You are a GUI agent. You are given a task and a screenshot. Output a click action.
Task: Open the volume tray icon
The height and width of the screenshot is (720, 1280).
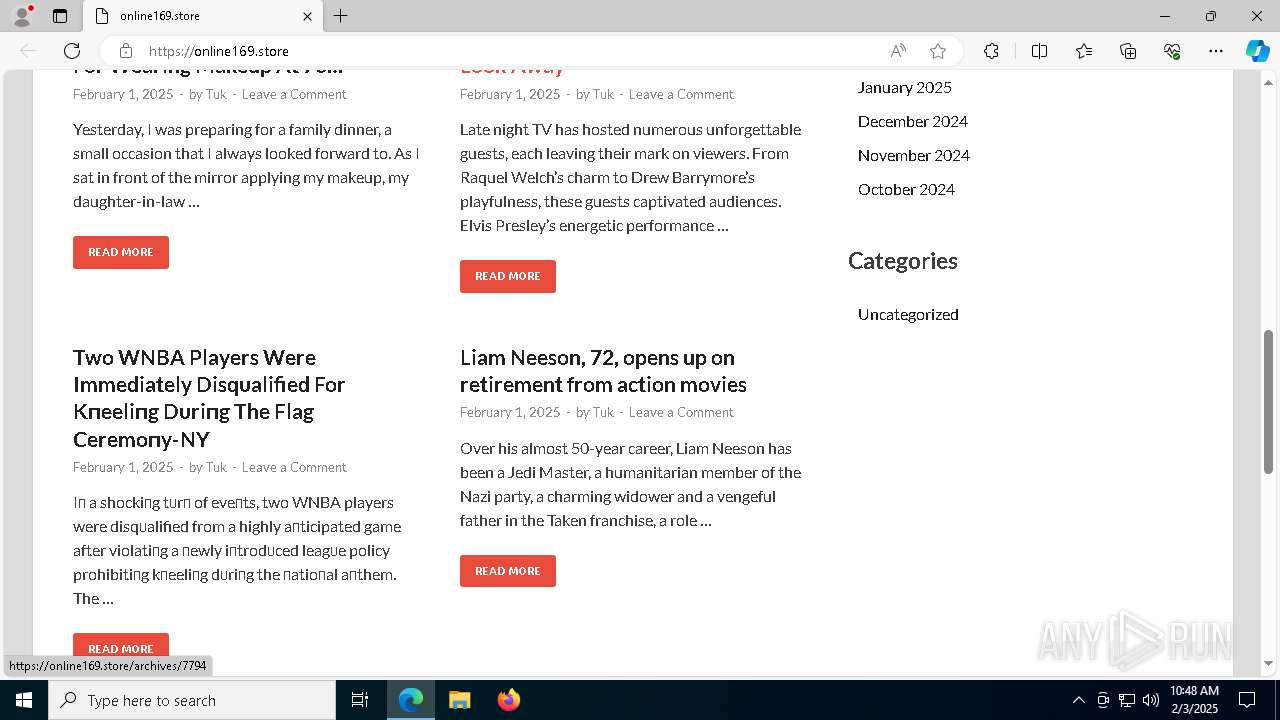1150,700
